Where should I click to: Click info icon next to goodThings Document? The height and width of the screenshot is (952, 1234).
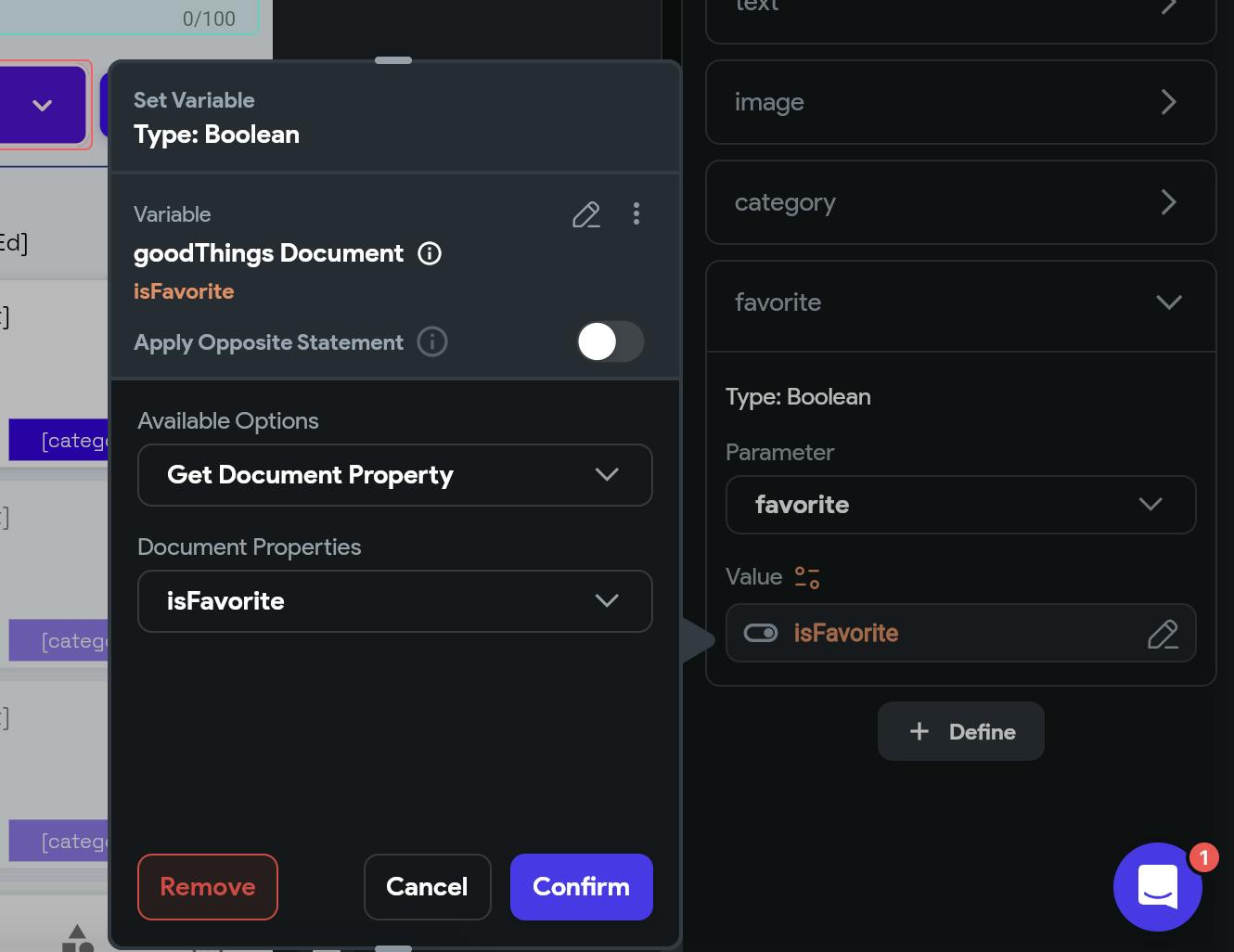(430, 253)
